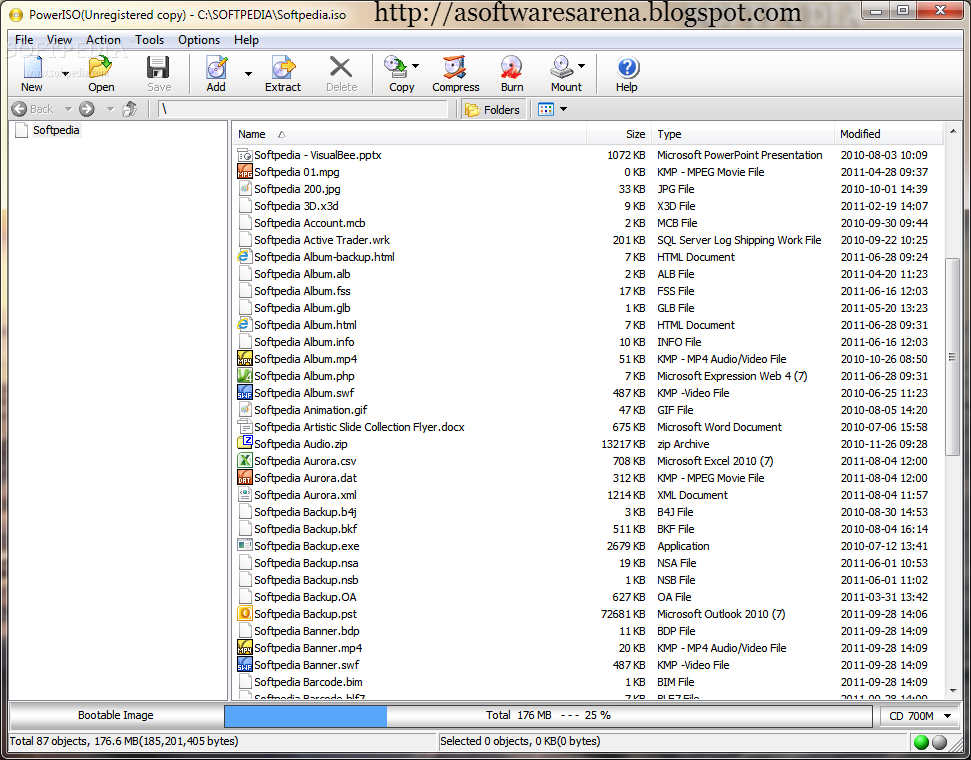Expand the Mount button dropdown arrow
The height and width of the screenshot is (760, 971).
coord(581,66)
